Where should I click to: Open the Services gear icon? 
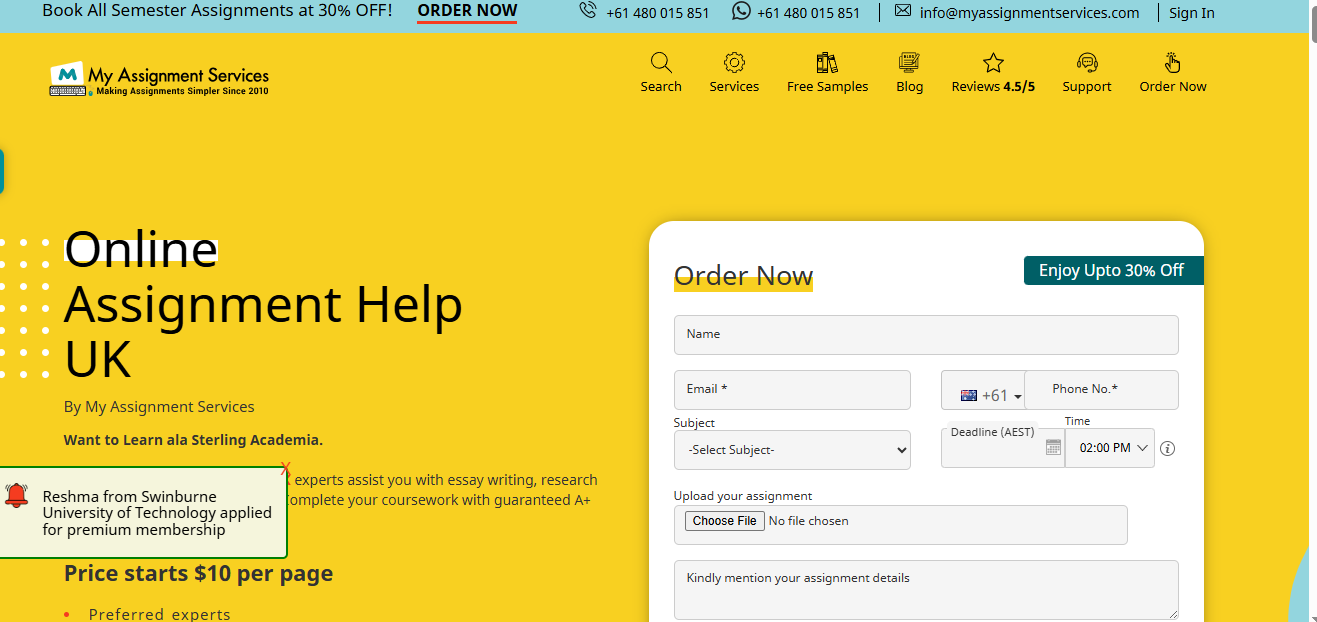tap(734, 63)
